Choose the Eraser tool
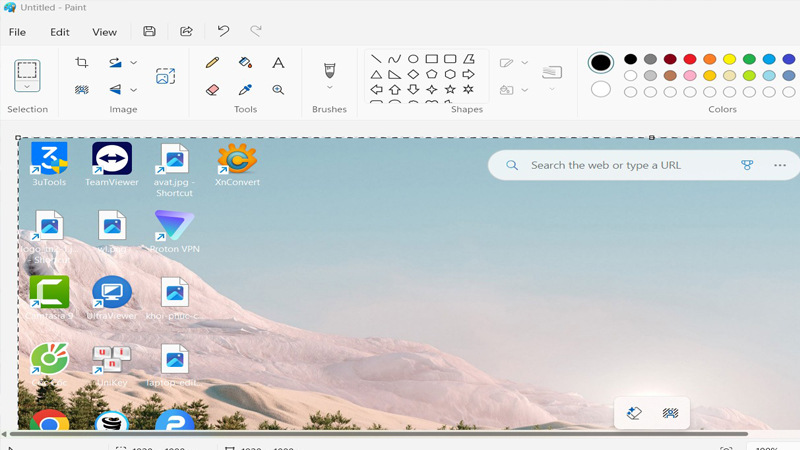This screenshot has height=450, width=800. point(212,89)
